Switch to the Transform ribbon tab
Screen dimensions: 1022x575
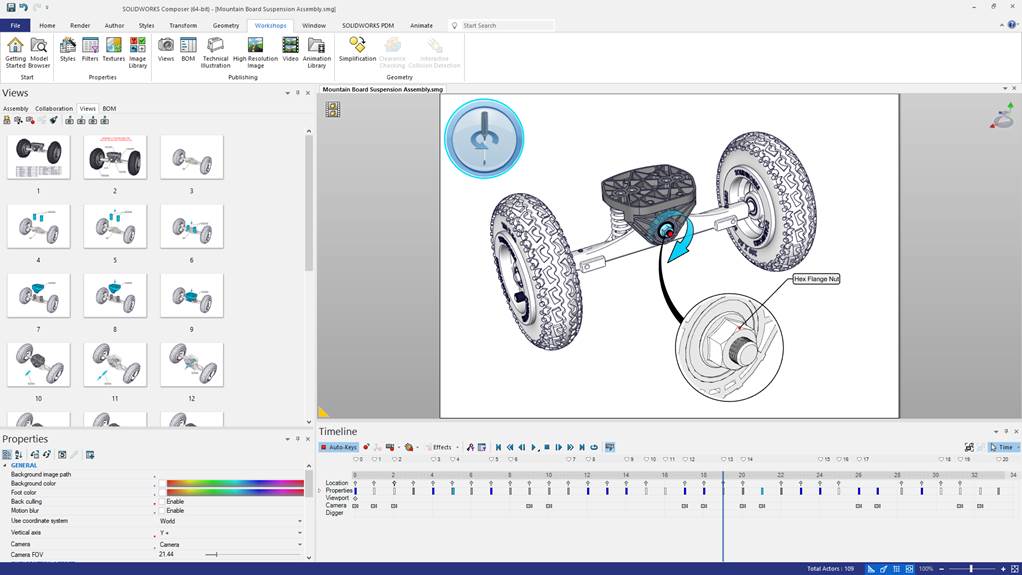[x=183, y=25]
